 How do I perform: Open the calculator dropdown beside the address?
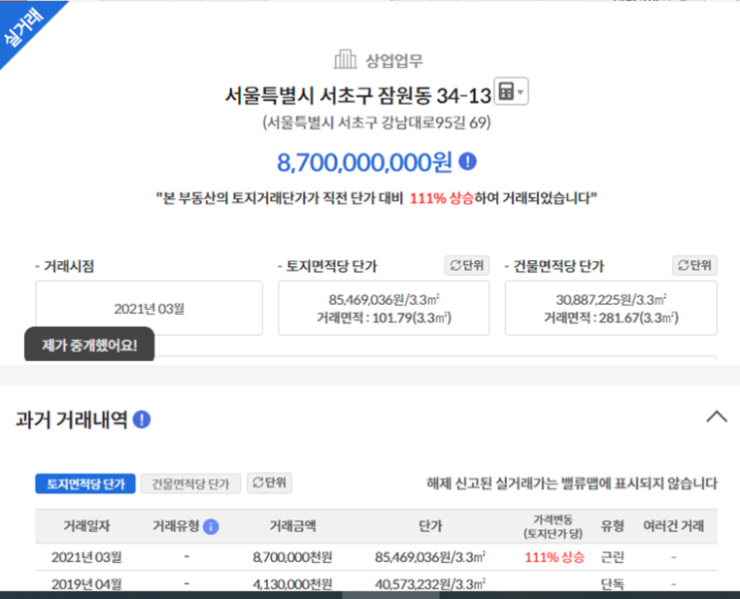(511, 92)
